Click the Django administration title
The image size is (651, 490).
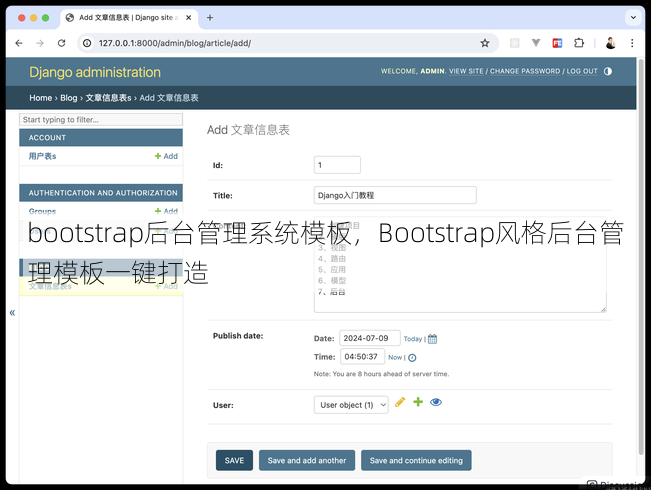click(x=95, y=72)
